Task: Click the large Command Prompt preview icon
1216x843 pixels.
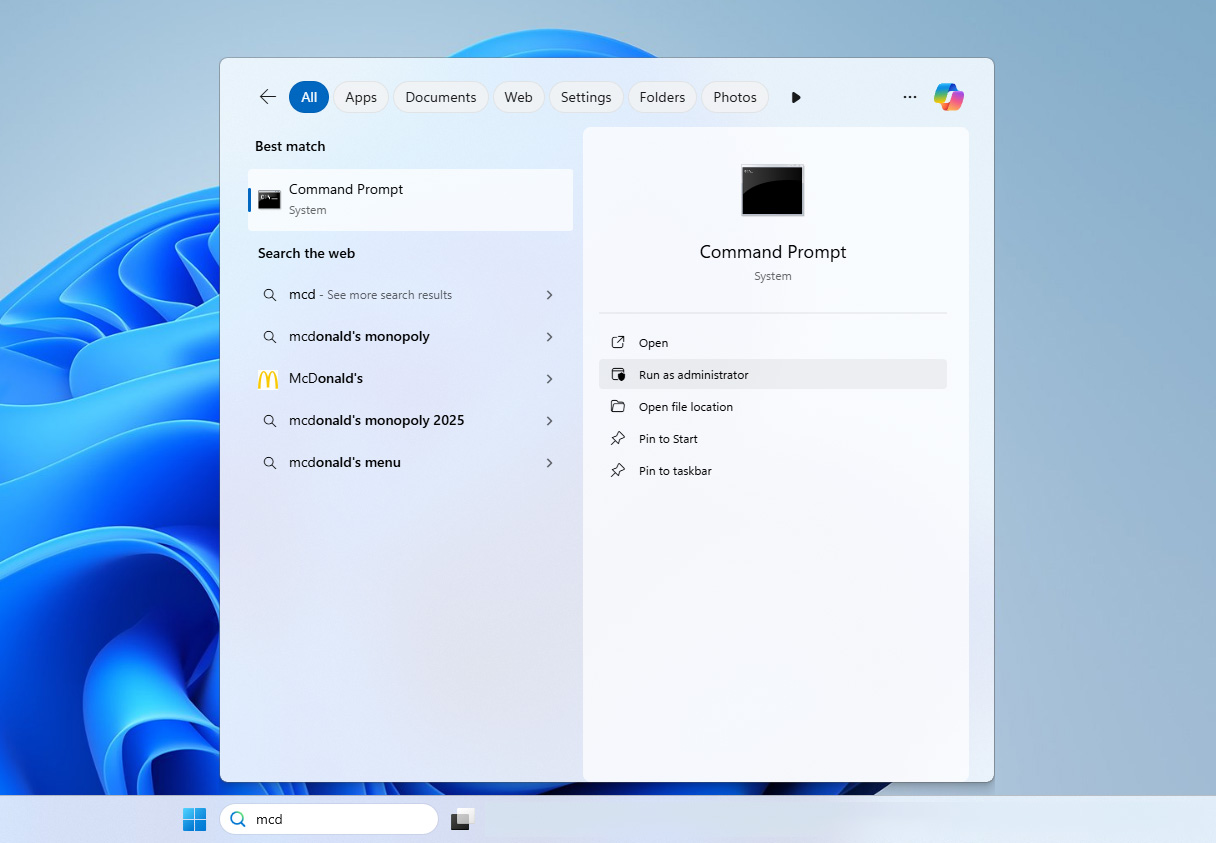Action: [x=772, y=190]
